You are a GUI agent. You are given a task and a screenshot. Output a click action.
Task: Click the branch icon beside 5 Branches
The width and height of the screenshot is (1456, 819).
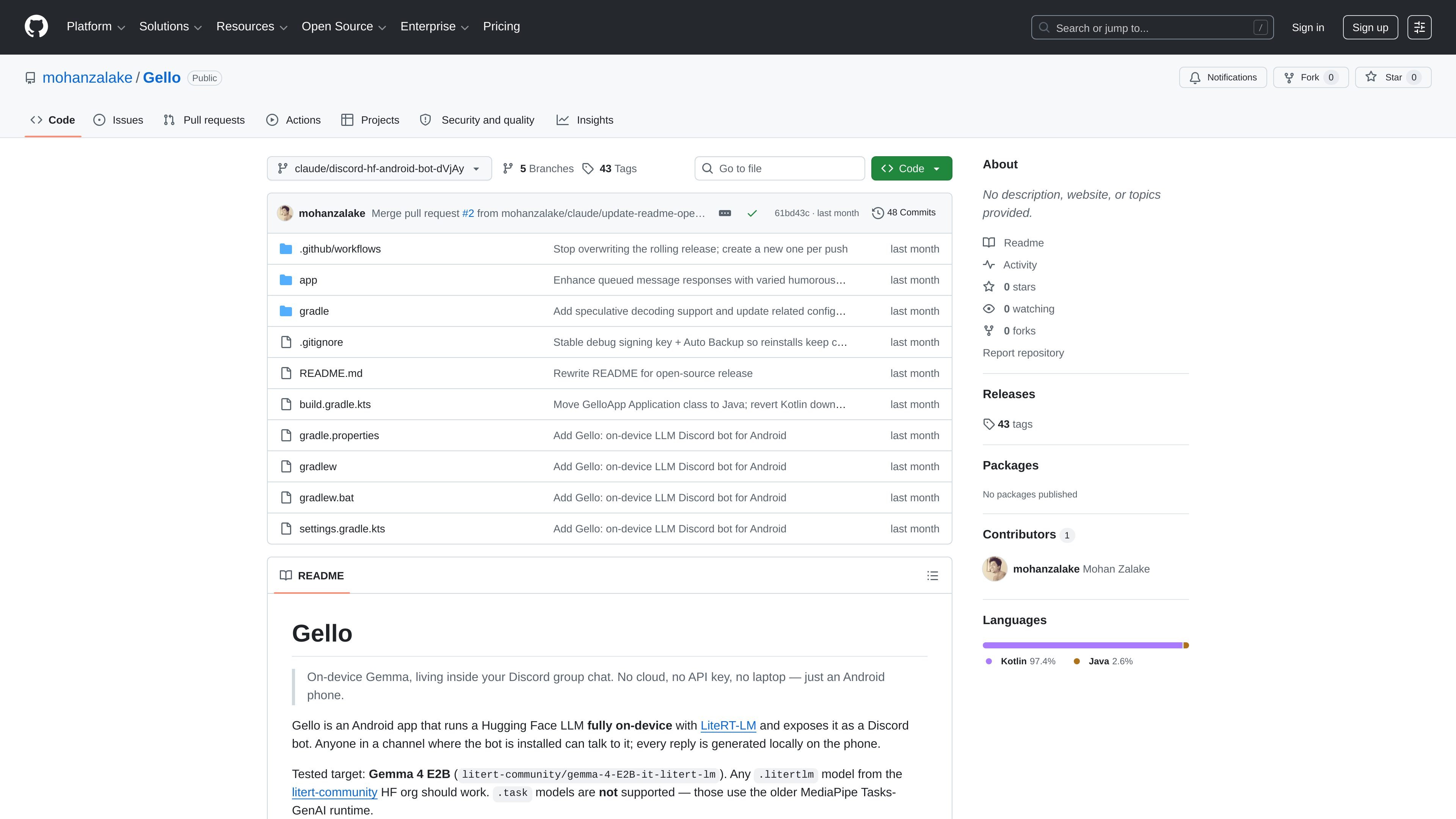[x=508, y=168]
